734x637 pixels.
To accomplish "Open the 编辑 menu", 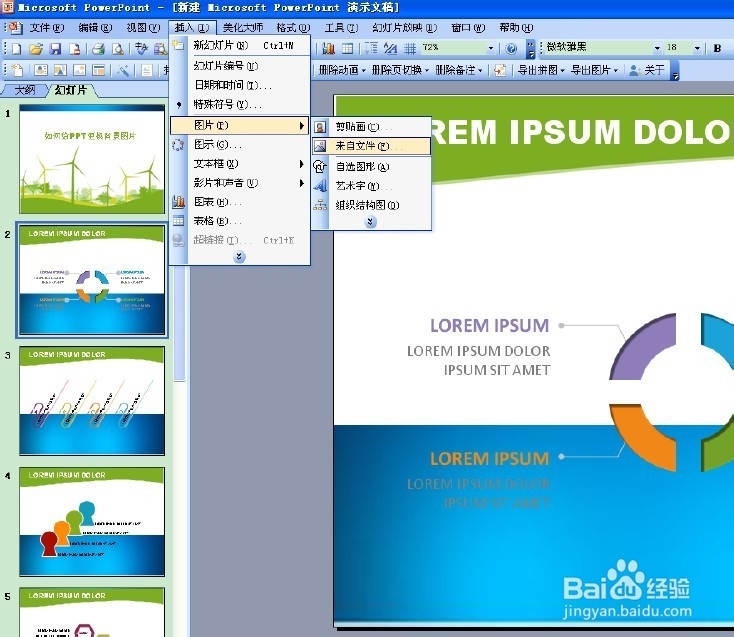I will point(95,28).
